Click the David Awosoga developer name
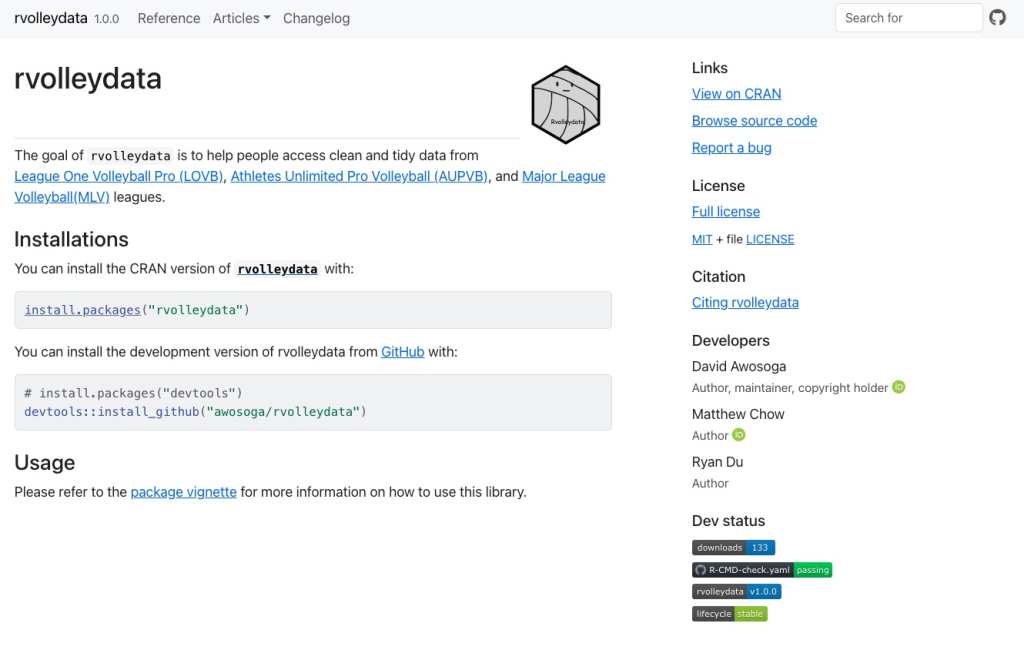Image resolution: width=1024 pixels, height=649 pixels. [x=739, y=366]
